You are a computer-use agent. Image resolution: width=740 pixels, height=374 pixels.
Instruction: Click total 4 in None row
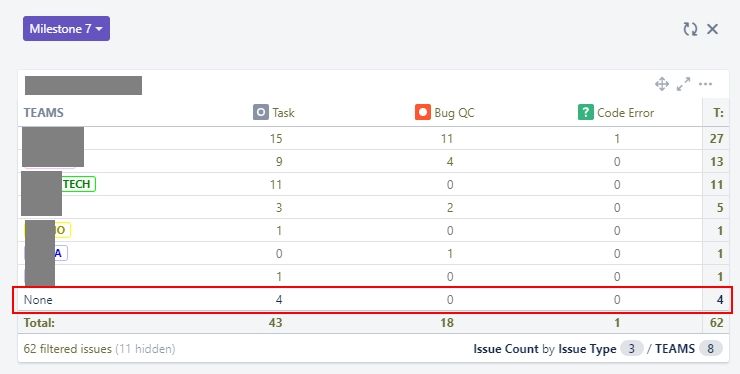pos(720,300)
